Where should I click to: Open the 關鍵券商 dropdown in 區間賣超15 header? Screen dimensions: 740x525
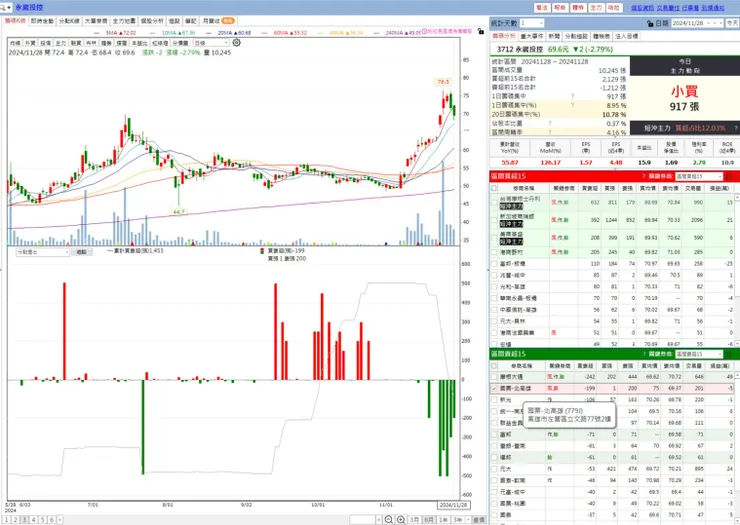[x=720, y=354]
